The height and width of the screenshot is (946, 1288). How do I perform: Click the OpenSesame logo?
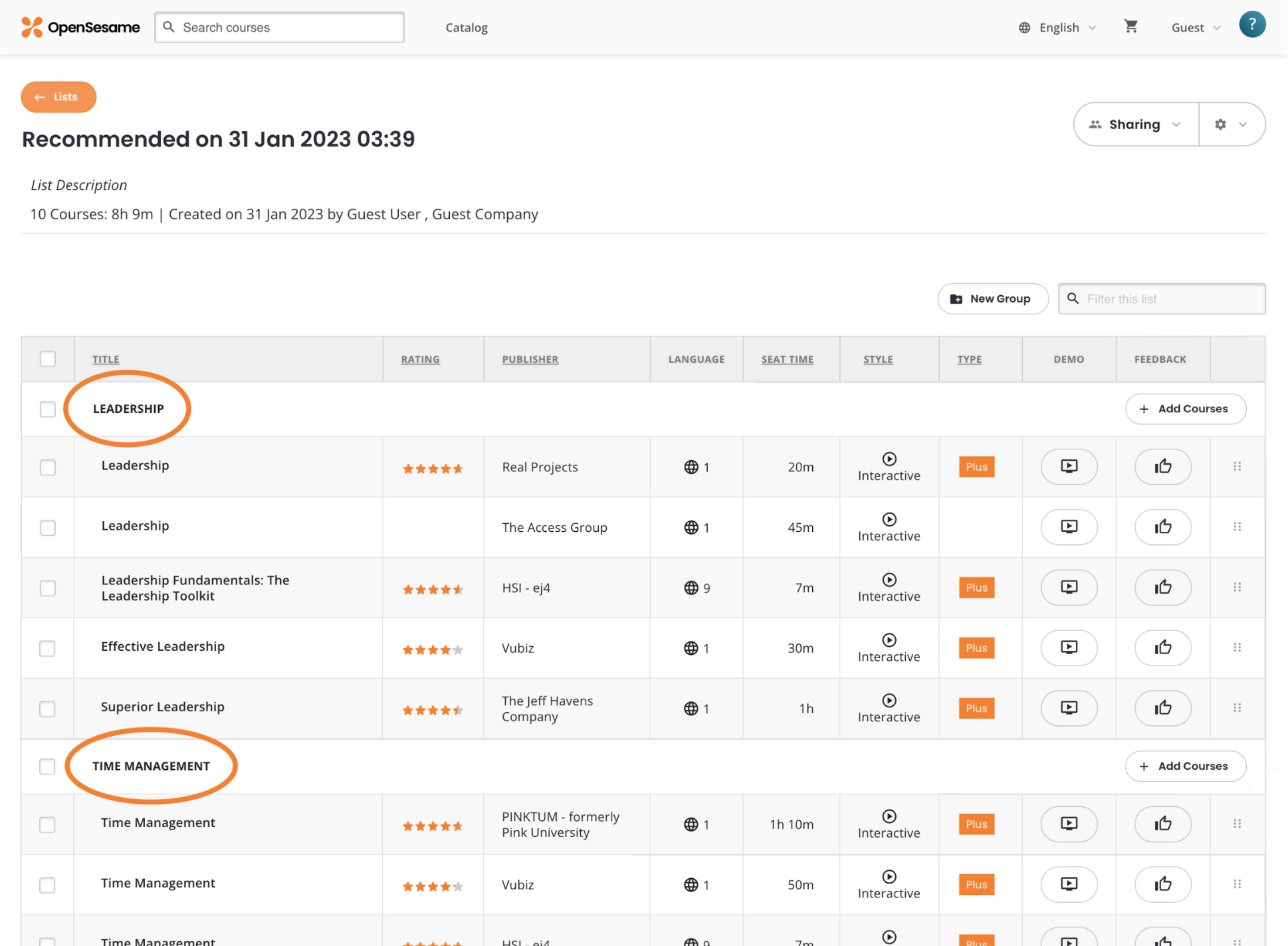click(80, 27)
